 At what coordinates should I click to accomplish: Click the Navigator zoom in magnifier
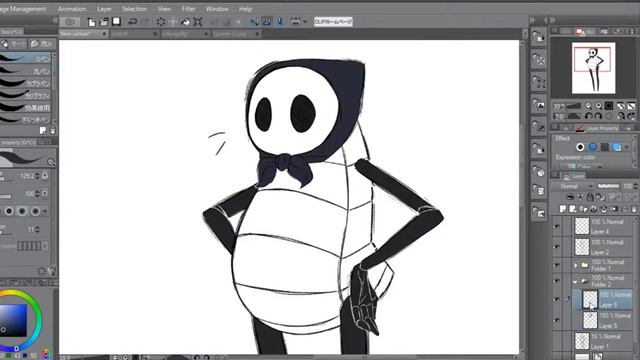click(598, 106)
